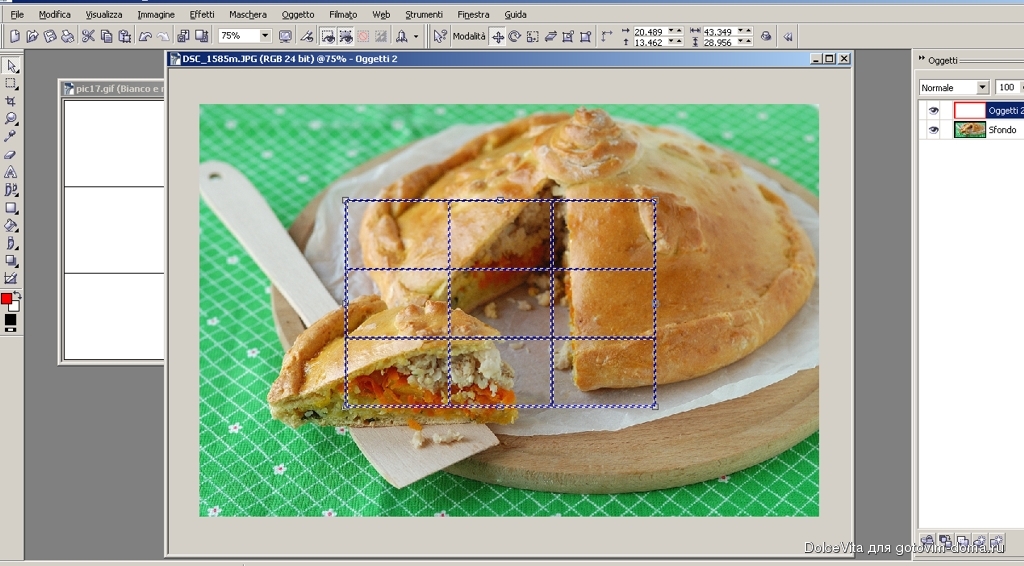Click the New document icon
The width and height of the screenshot is (1024, 566).
click(14, 37)
